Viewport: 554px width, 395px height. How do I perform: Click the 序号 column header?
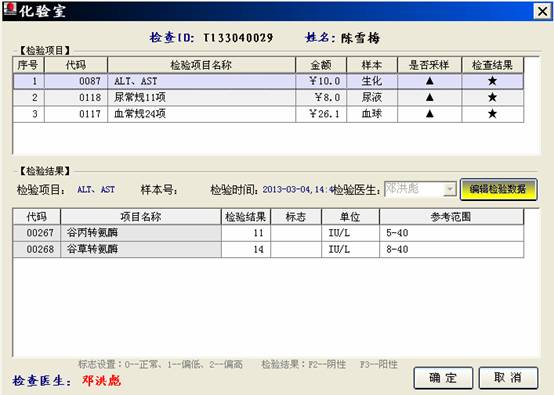pos(28,65)
